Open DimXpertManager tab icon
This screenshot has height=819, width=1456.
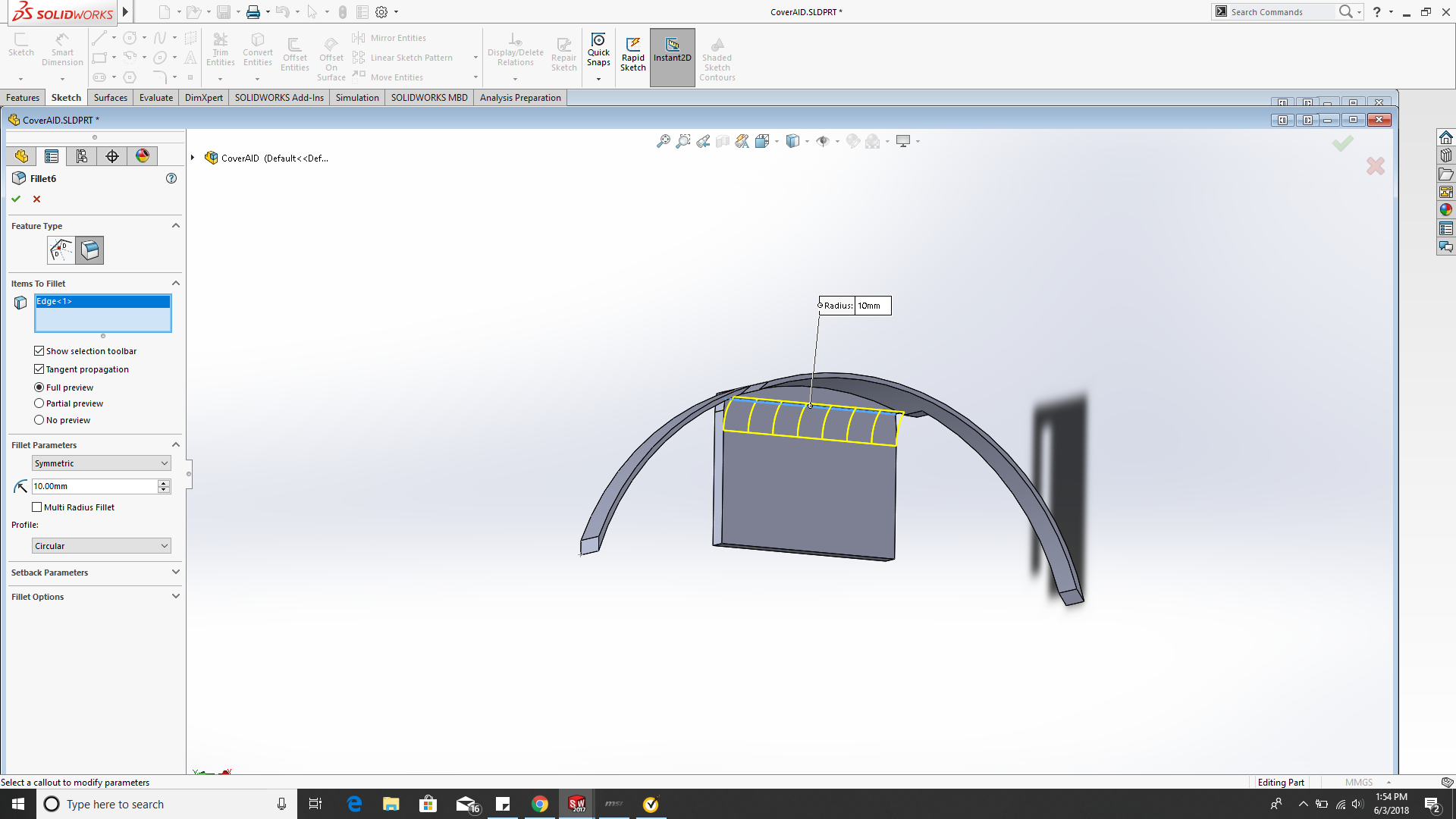112,156
